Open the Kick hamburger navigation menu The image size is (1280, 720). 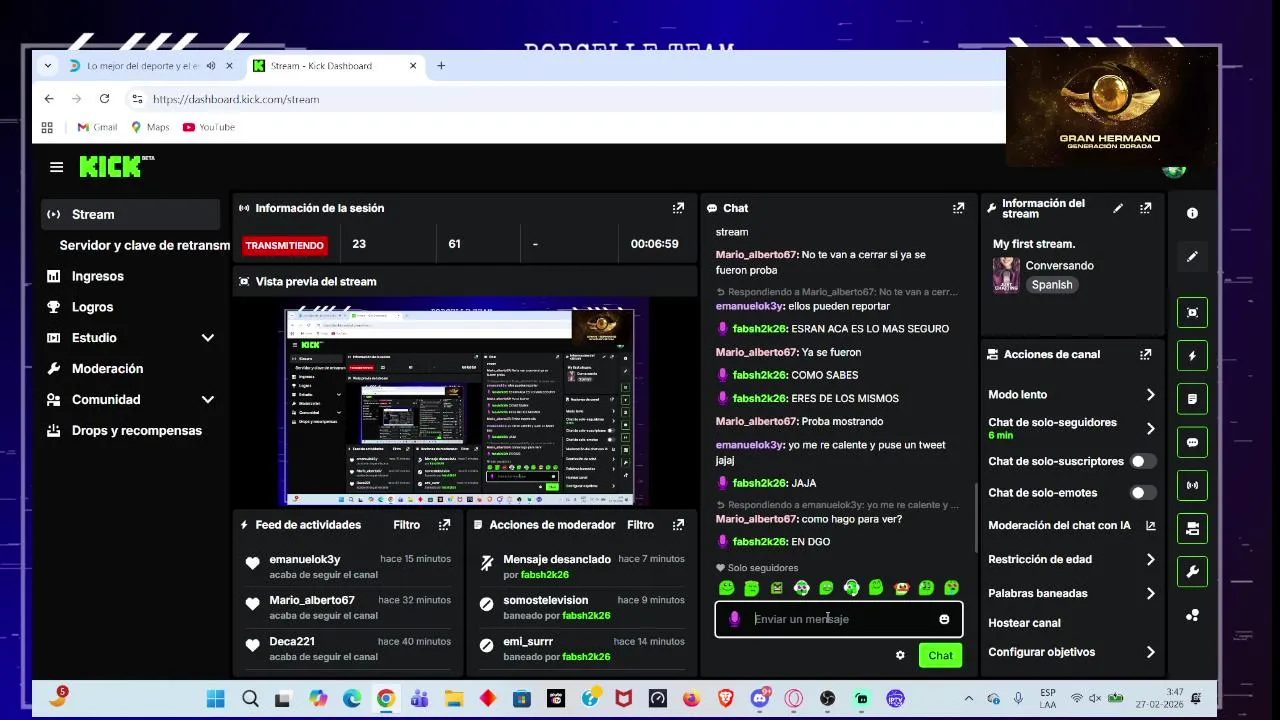56,167
